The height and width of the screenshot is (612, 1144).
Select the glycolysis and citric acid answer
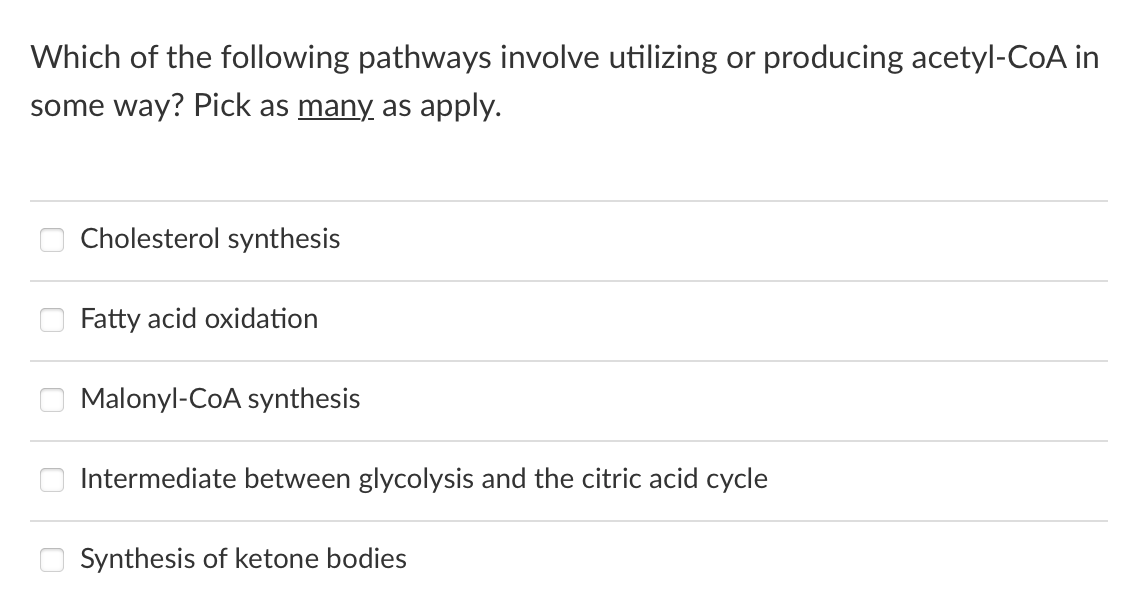tap(423, 479)
